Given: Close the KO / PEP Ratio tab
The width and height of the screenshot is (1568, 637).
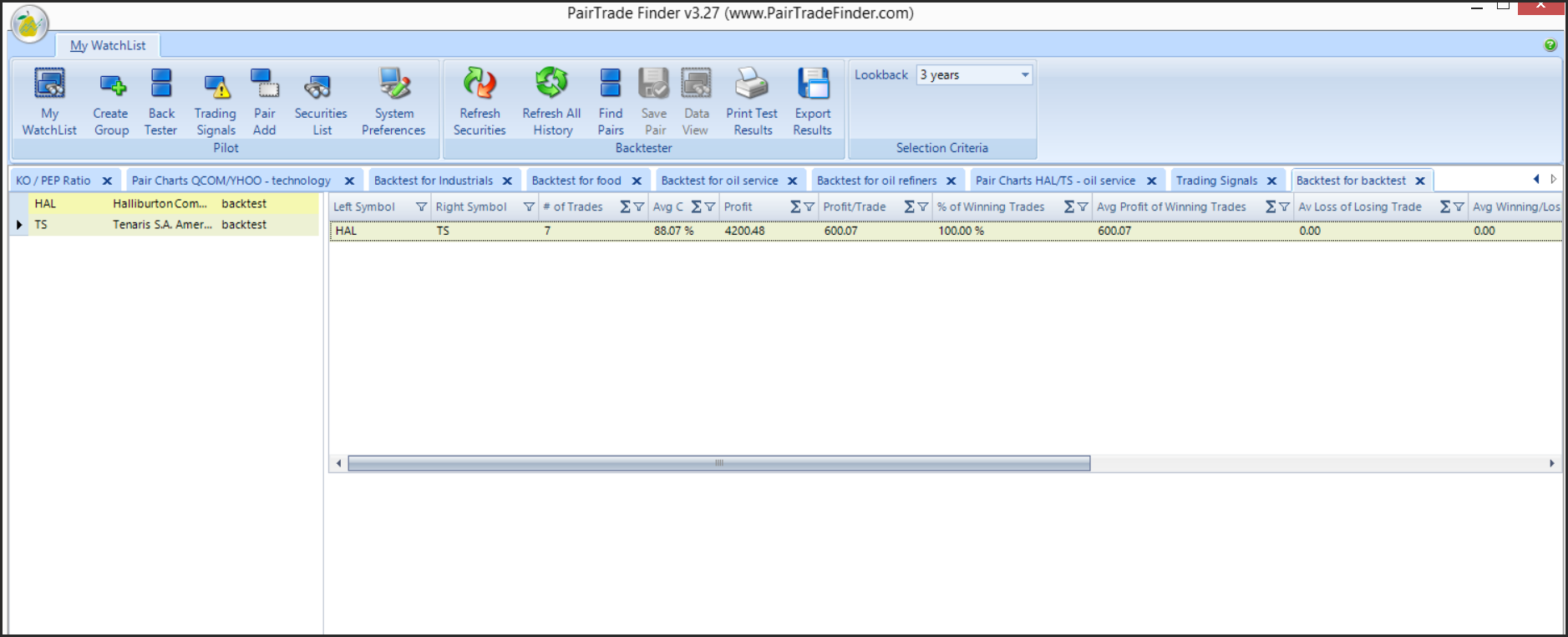Looking at the screenshot, I should click(x=107, y=181).
